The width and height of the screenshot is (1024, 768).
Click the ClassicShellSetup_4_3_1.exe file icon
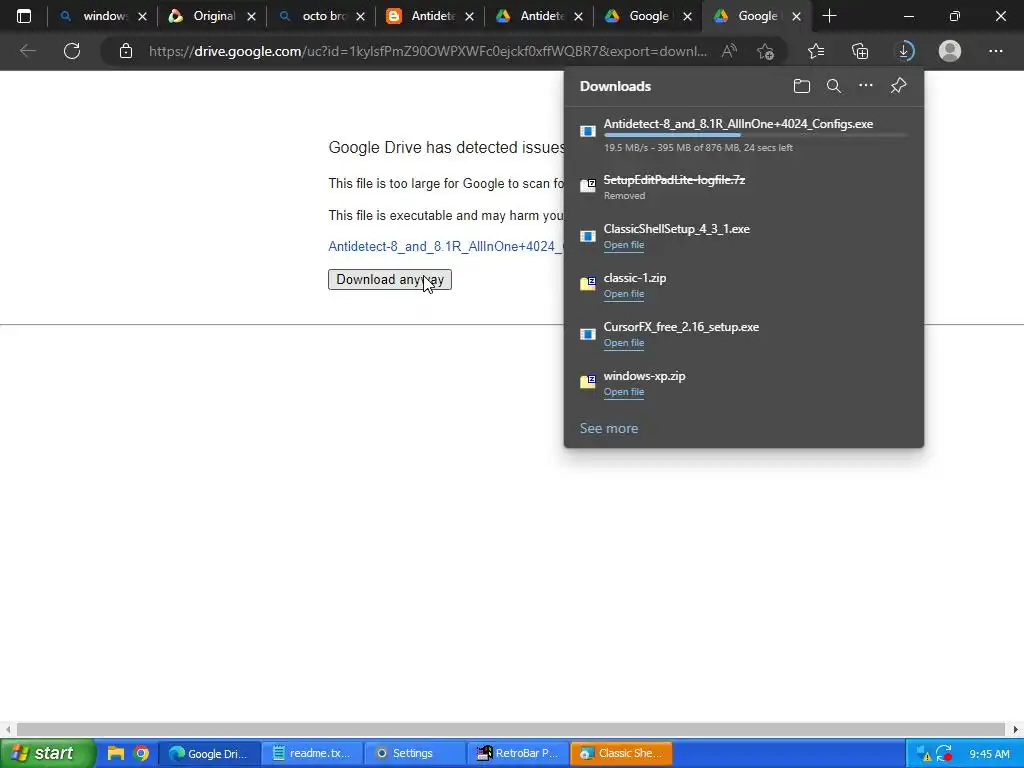588,236
